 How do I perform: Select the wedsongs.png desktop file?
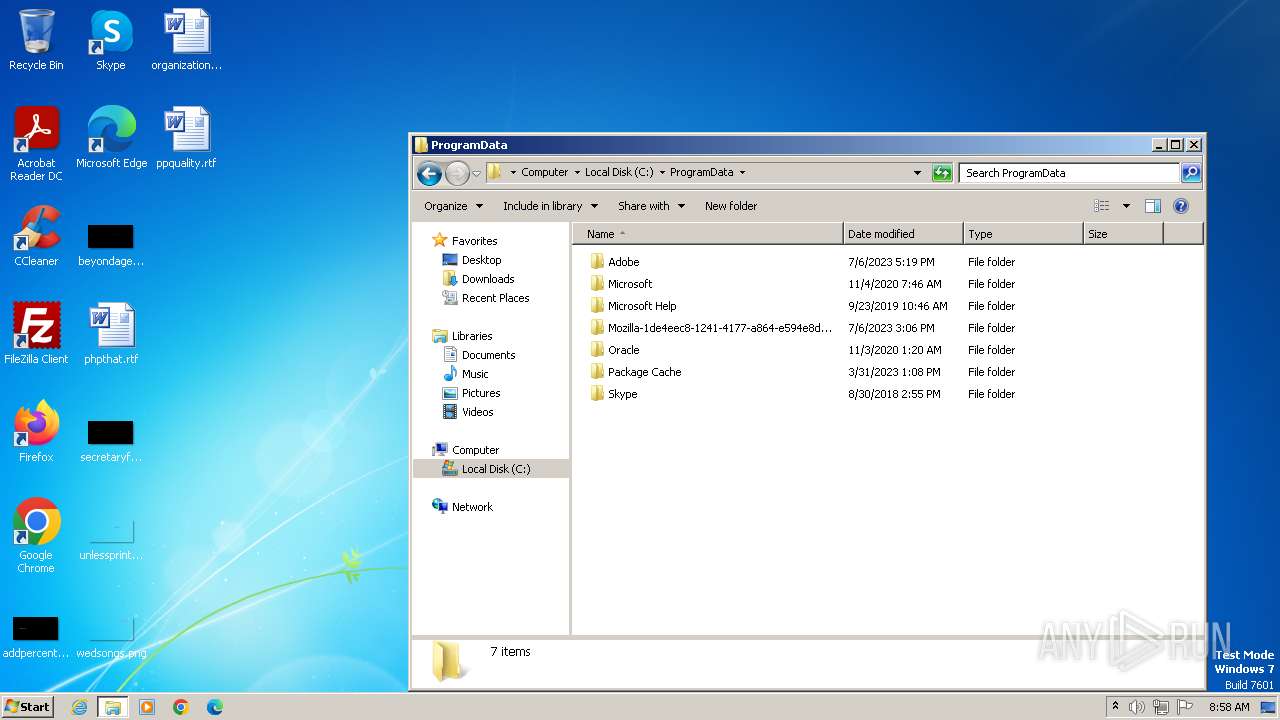click(111, 636)
